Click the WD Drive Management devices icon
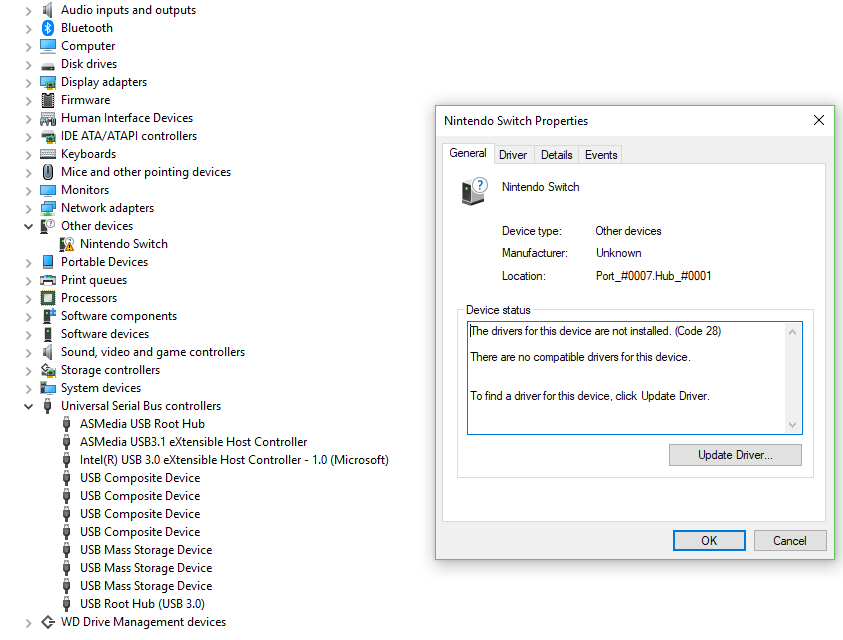 [x=48, y=622]
